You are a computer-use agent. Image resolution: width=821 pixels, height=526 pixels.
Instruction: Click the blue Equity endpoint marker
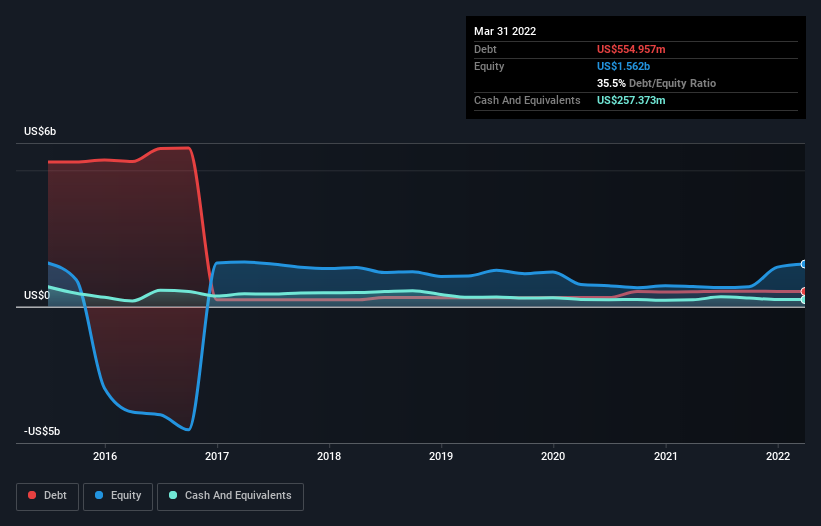pos(804,264)
